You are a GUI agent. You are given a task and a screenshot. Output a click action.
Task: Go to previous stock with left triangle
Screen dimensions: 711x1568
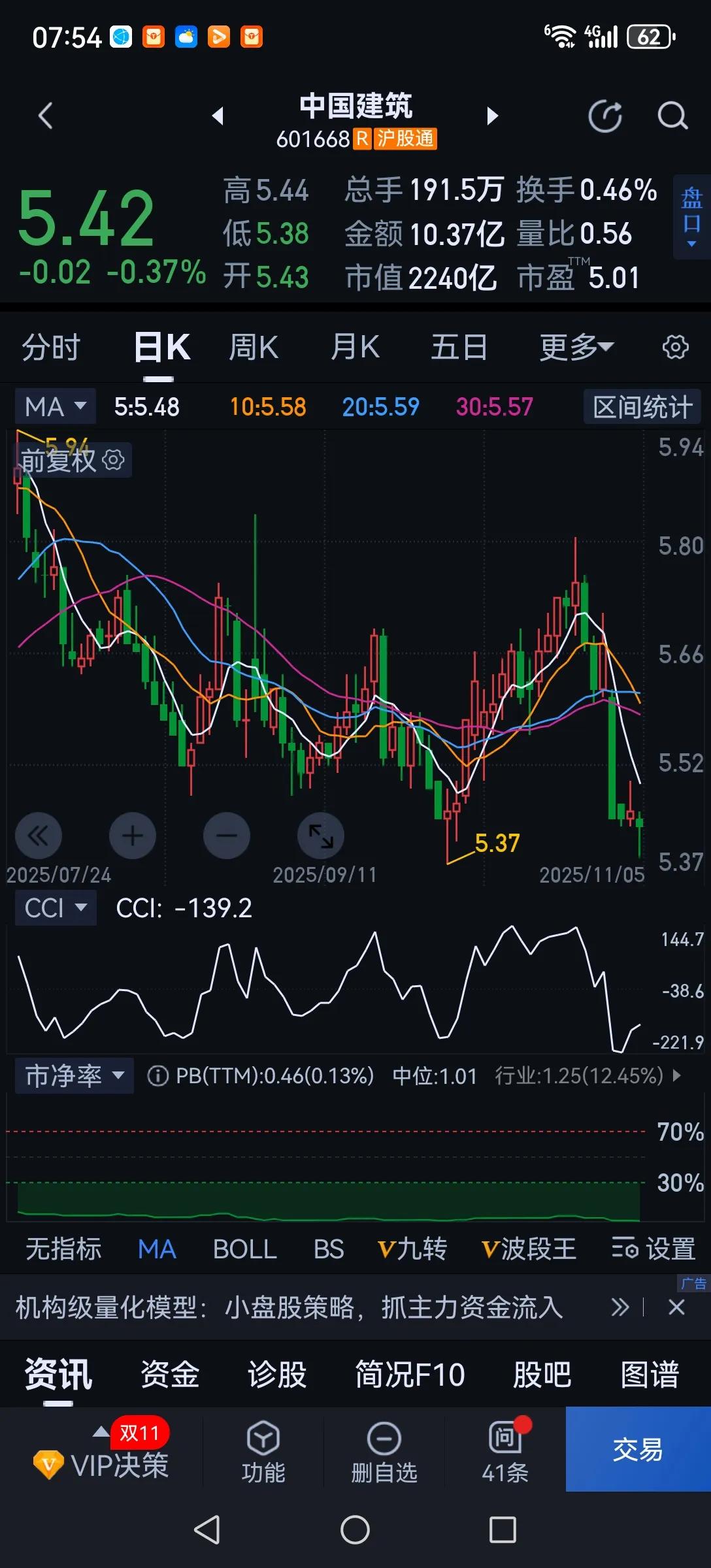pyautogui.click(x=218, y=116)
